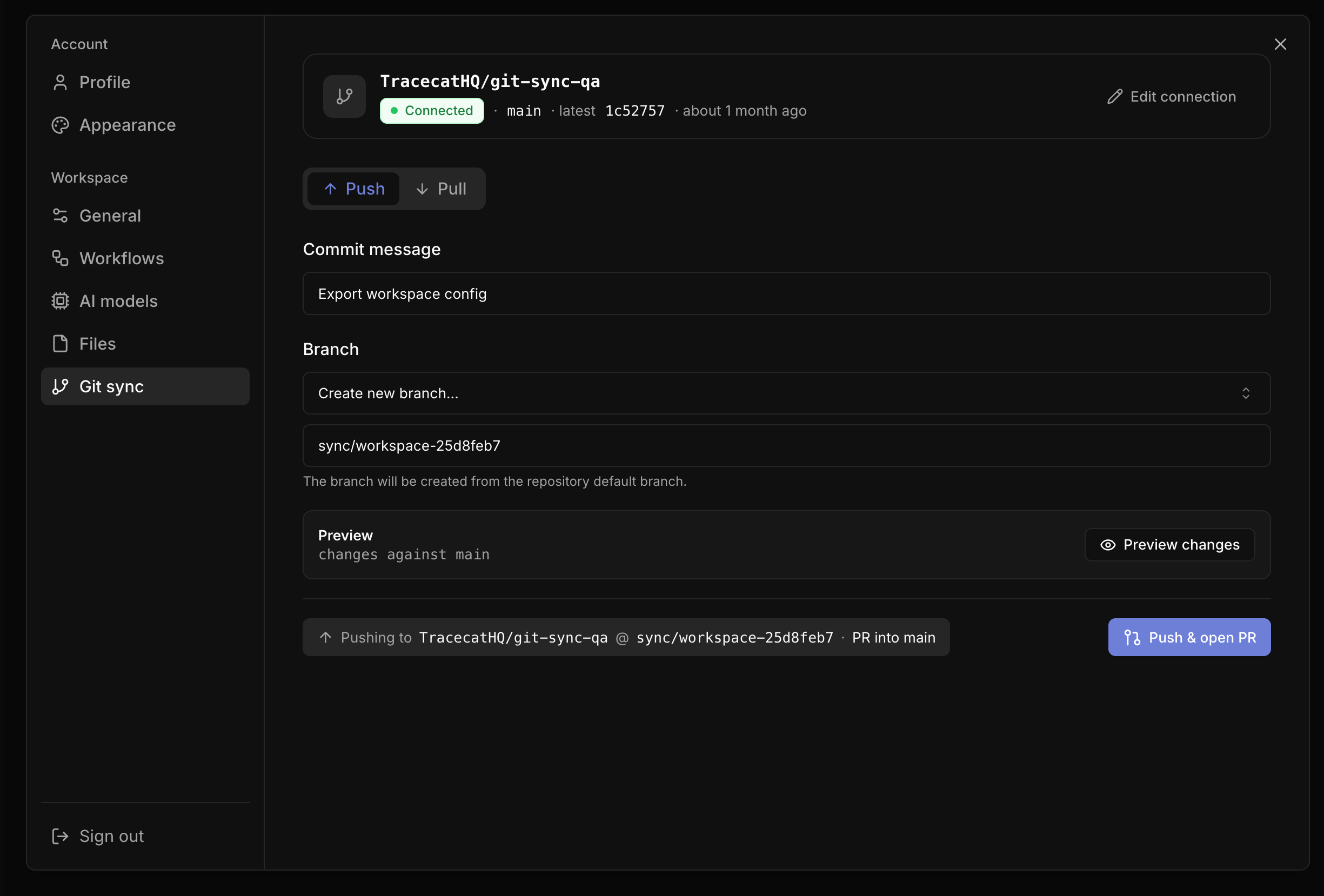Click the pencil icon next to Edit connection
Screen dimensions: 1324x896
pos(1114,97)
